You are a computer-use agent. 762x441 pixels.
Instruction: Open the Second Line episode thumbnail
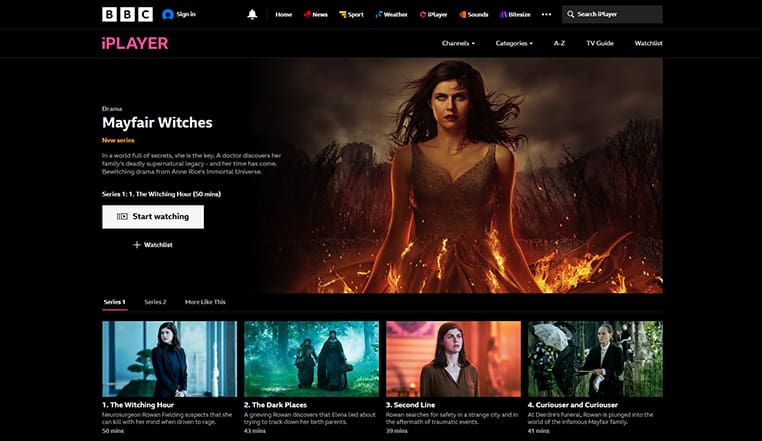click(x=453, y=359)
